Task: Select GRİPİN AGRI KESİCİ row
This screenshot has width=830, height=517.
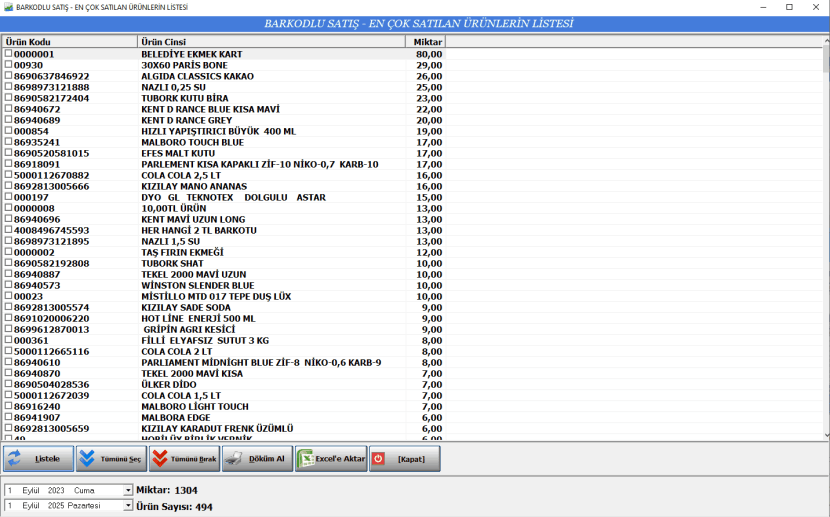Action: pyautogui.click(x=223, y=329)
